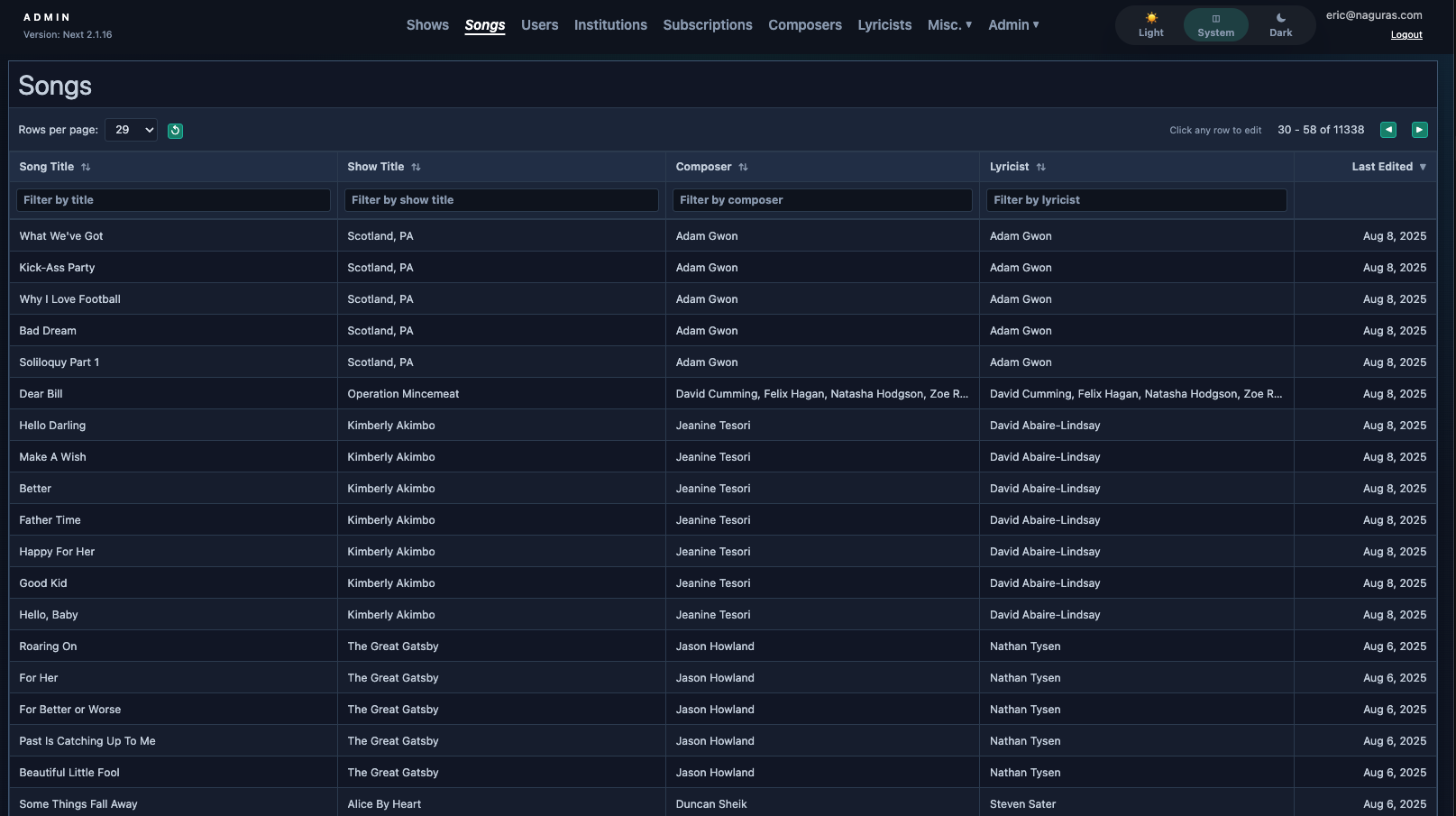Sort by Show Title using its sort arrows
Viewport: 1456px width, 816px height.
(x=416, y=167)
